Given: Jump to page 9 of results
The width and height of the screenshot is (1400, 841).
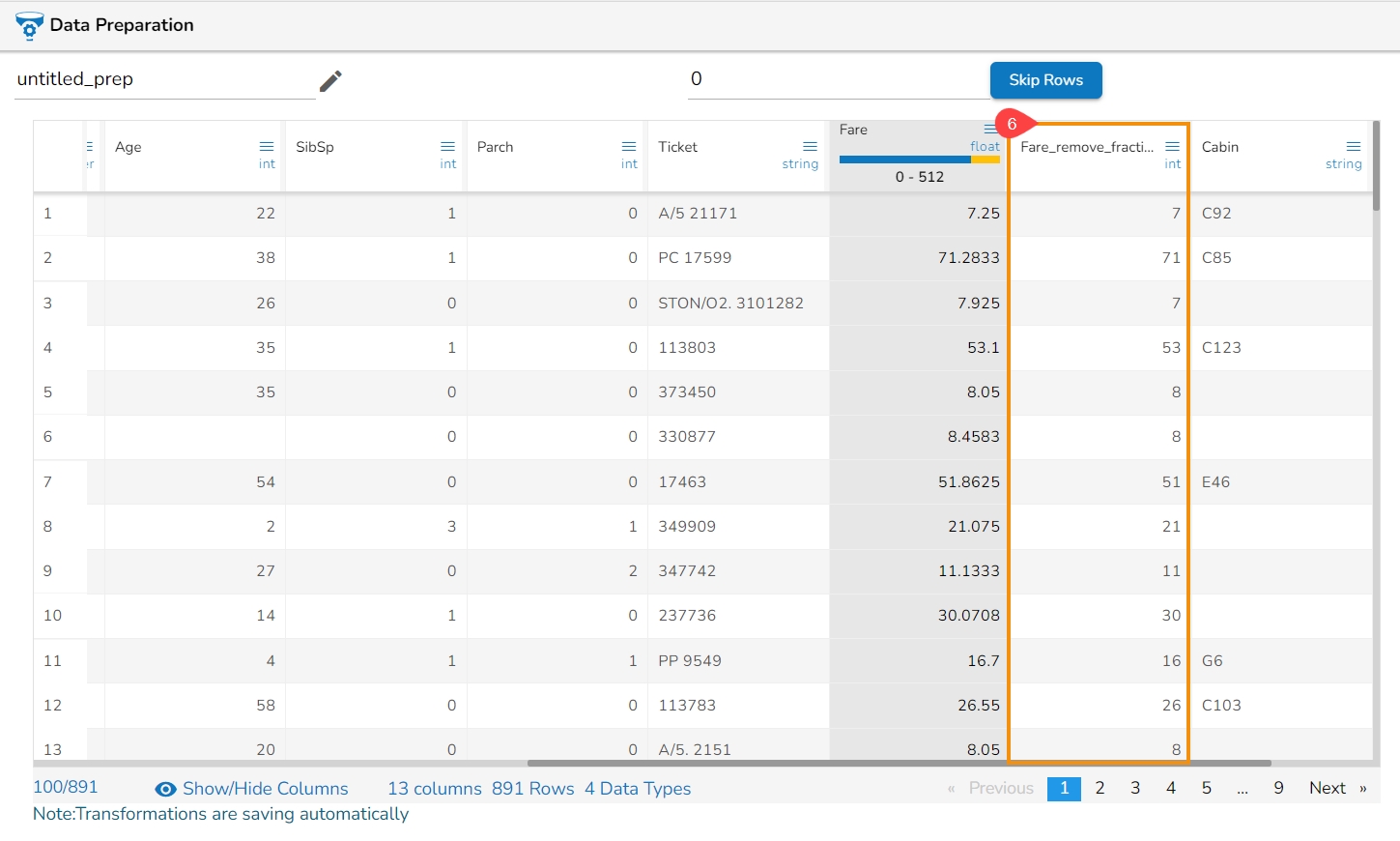Looking at the screenshot, I should click(1278, 789).
